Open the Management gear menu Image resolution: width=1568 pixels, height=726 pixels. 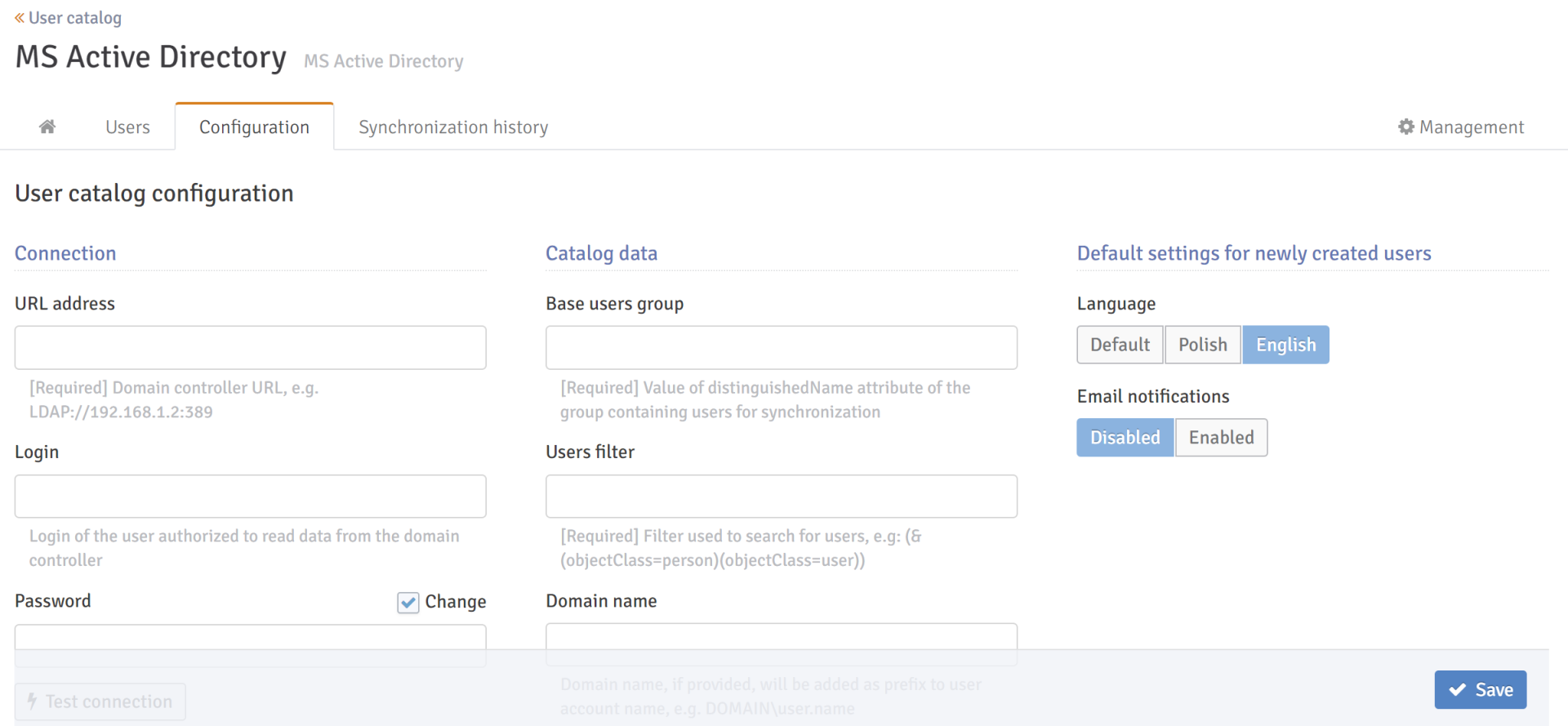pyautogui.click(x=1461, y=127)
